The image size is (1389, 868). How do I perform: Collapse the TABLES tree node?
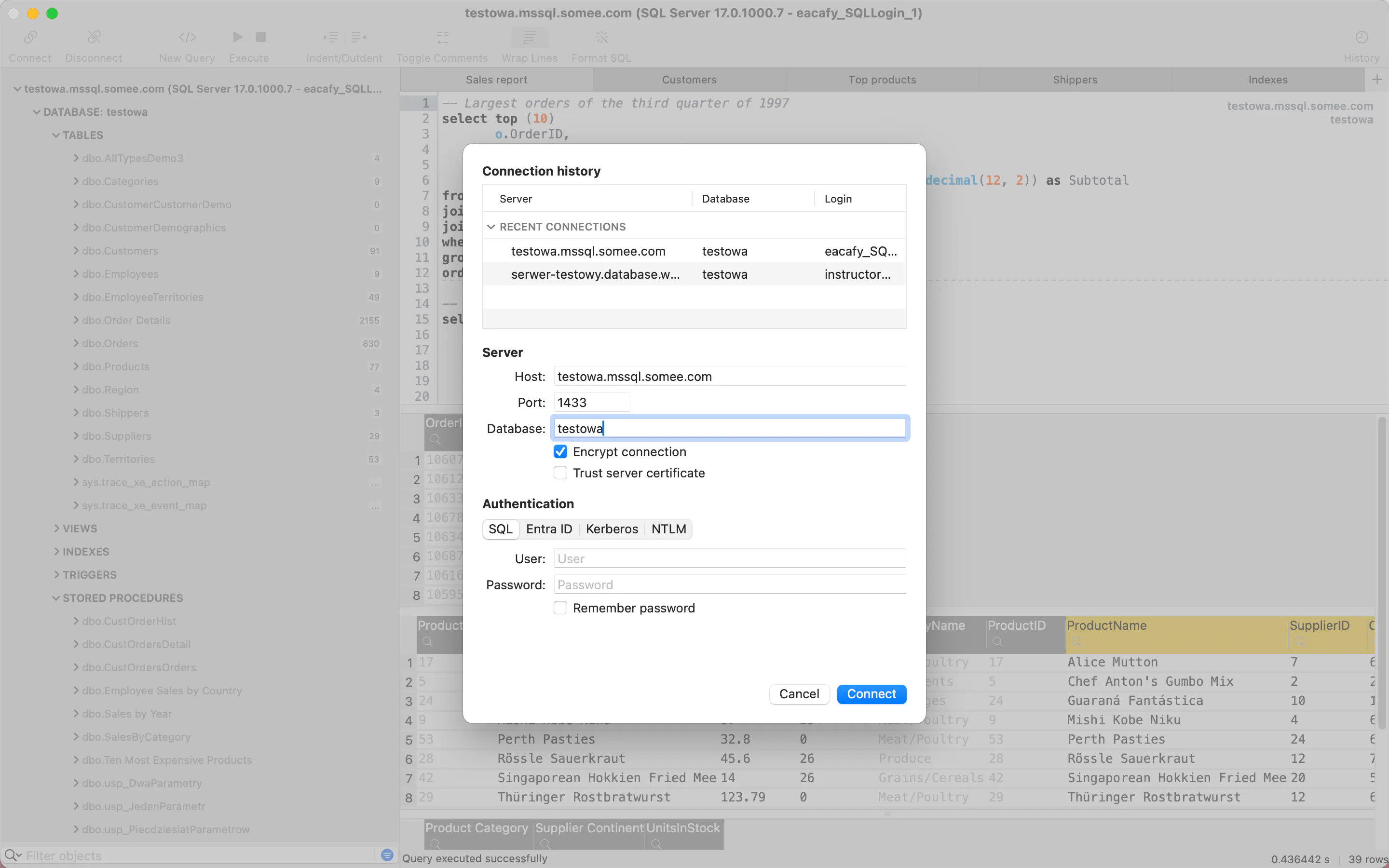pos(55,135)
